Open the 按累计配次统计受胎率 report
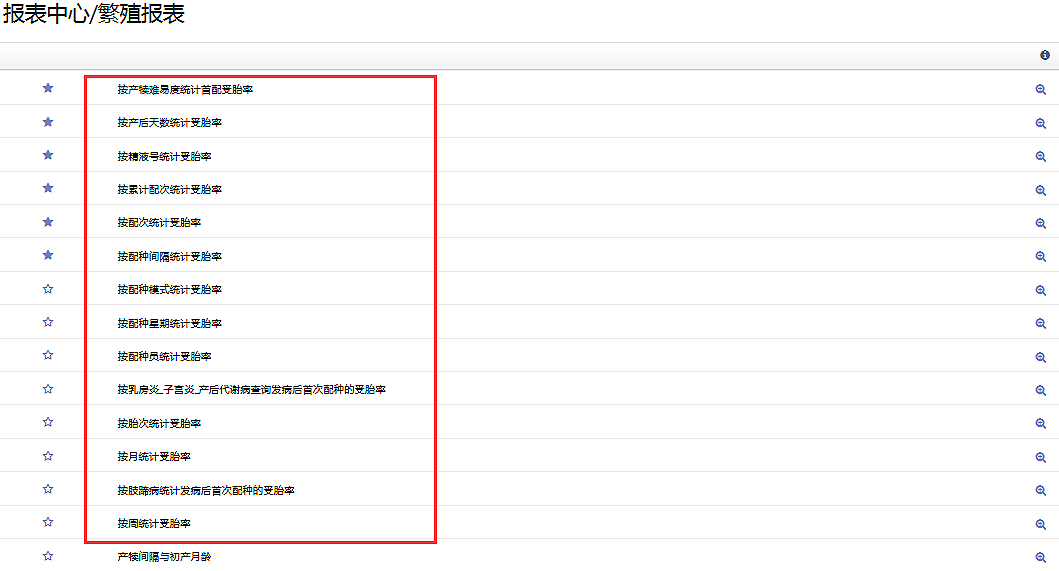The image size is (1059, 571). pyautogui.click(x=169, y=190)
